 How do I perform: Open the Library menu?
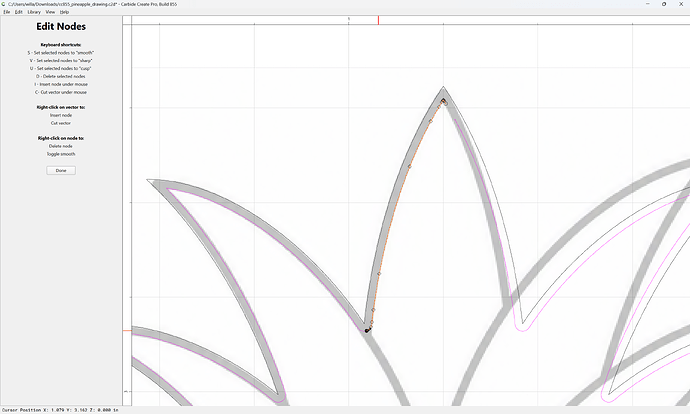(34, 12)
